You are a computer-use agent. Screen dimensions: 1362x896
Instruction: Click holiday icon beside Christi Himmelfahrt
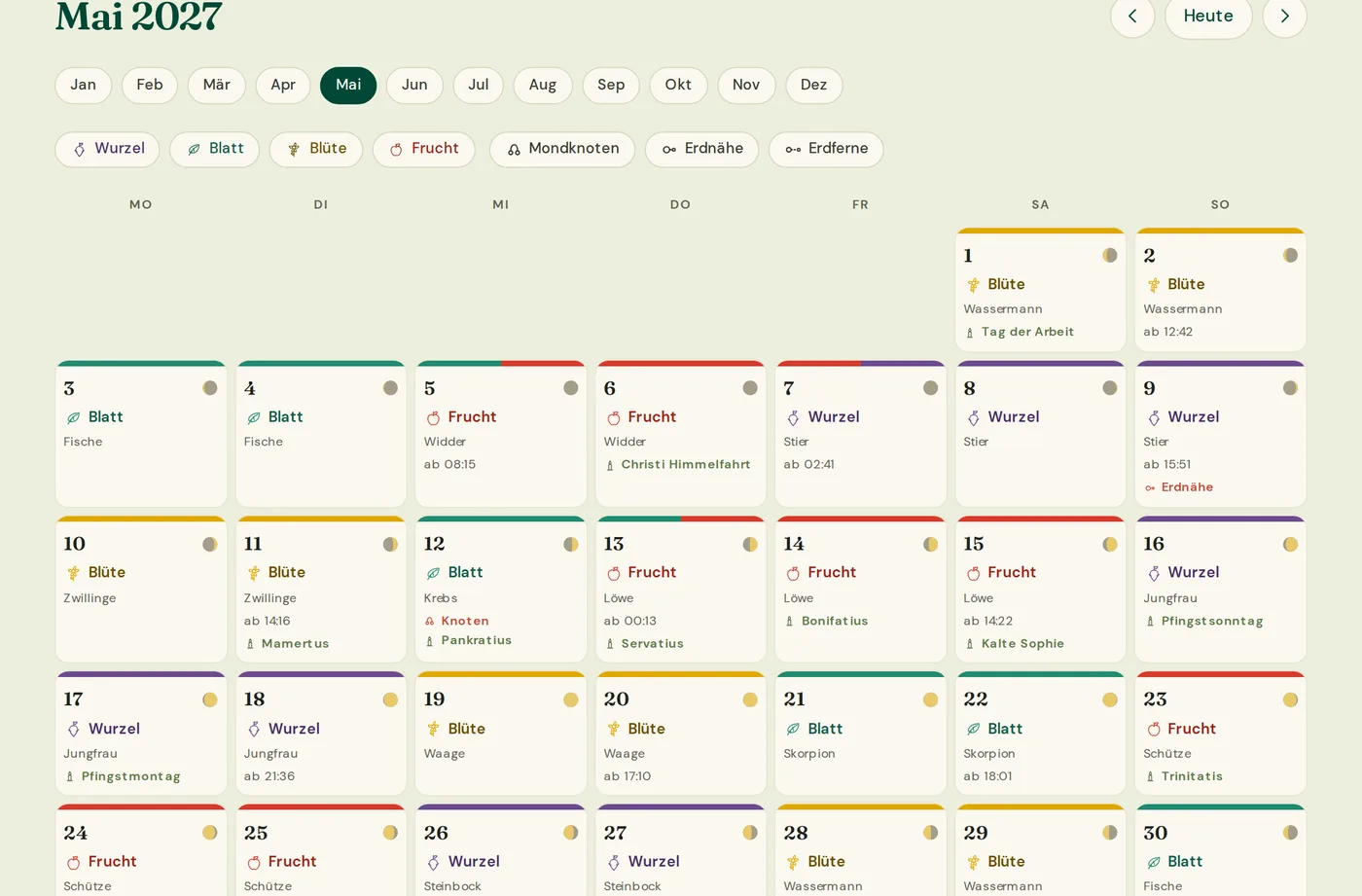610,465
